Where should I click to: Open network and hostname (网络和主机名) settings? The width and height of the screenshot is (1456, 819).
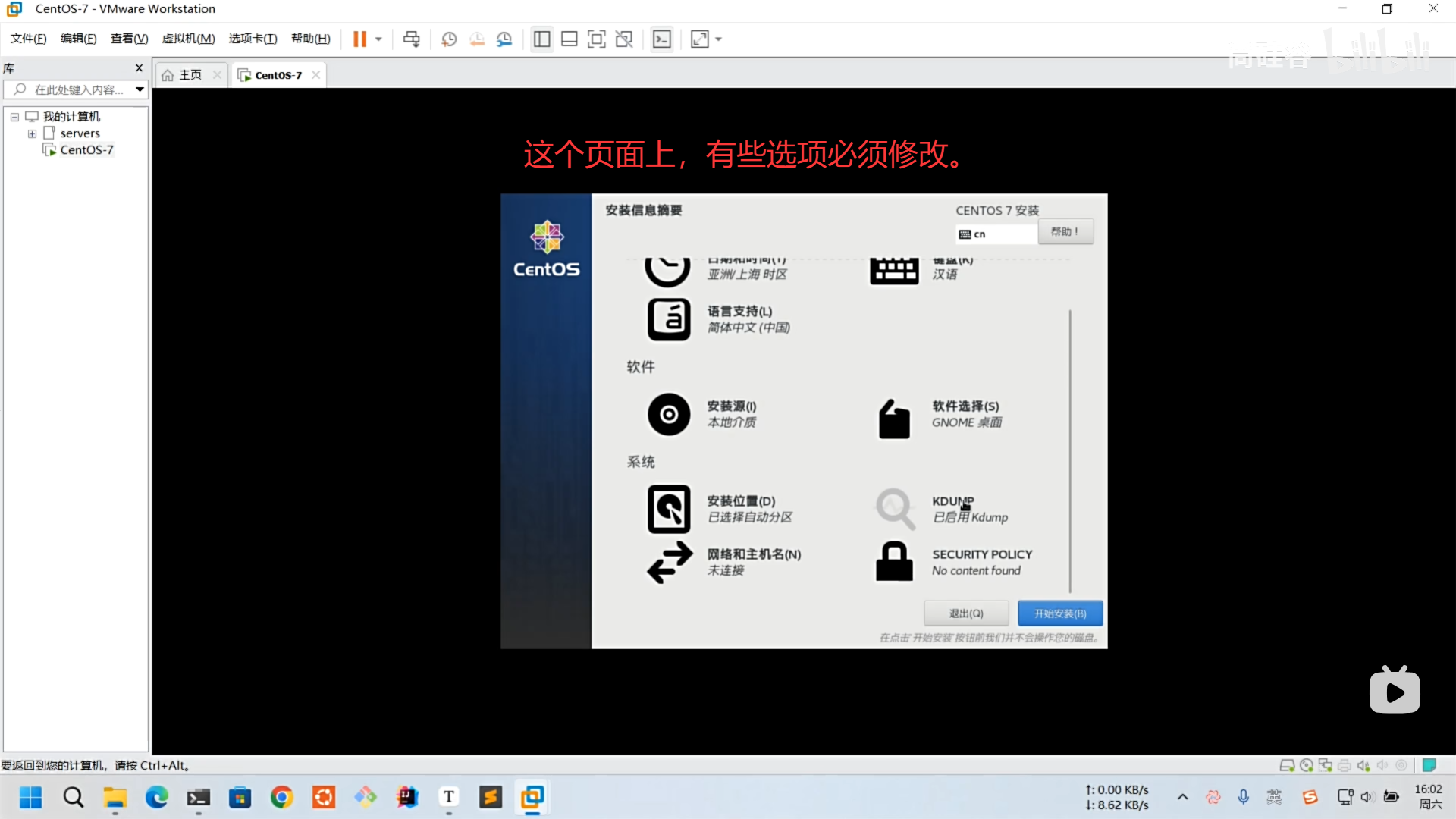753,562
